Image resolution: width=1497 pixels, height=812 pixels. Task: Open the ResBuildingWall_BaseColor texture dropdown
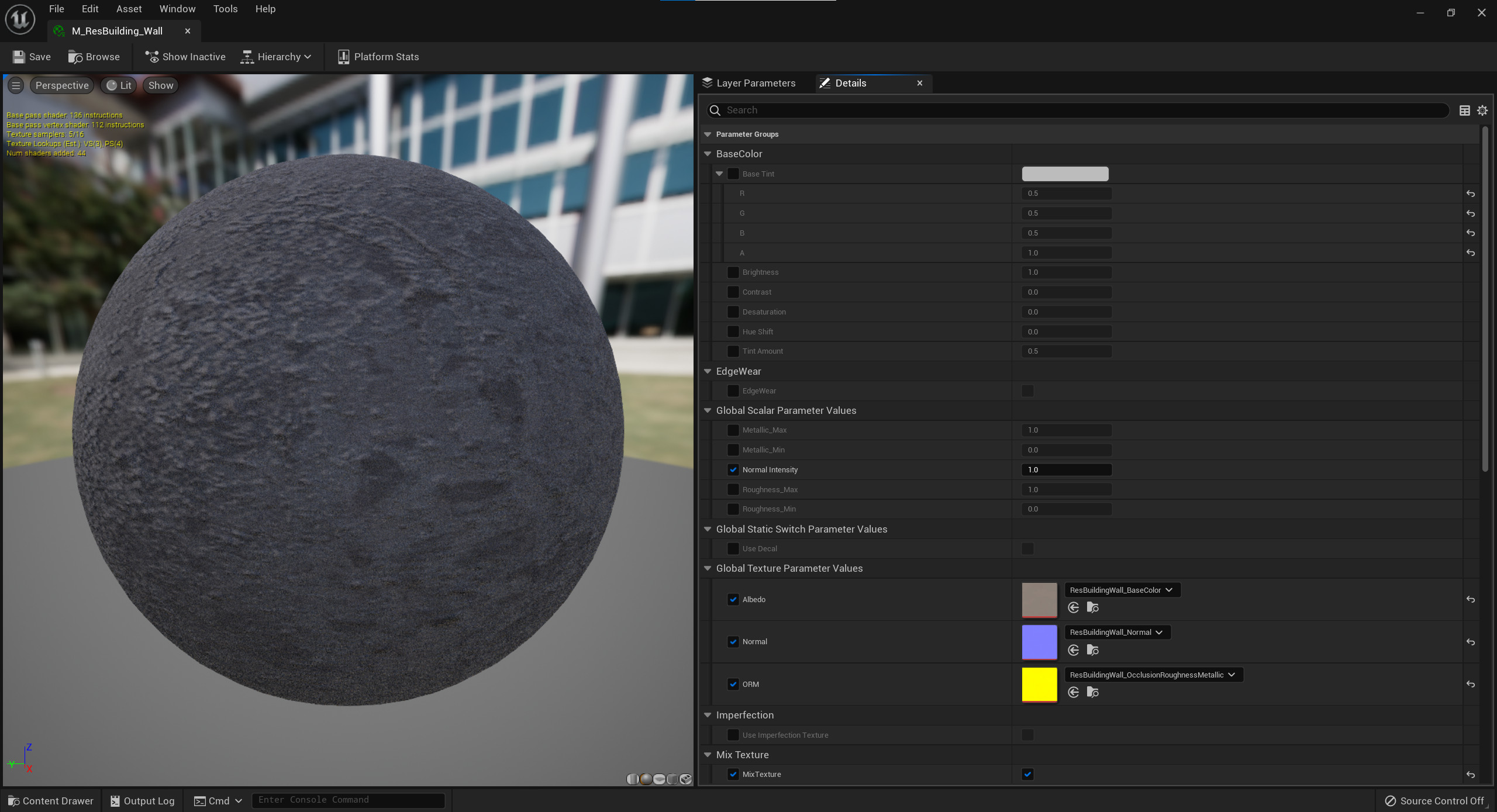pos(1122,590)
